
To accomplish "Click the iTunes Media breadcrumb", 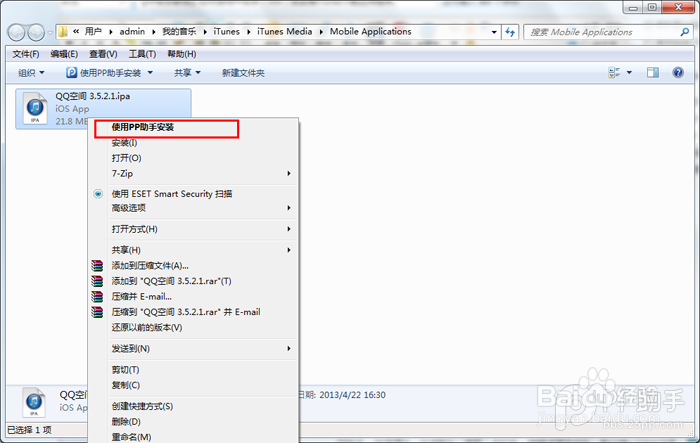I will (285, 32).
